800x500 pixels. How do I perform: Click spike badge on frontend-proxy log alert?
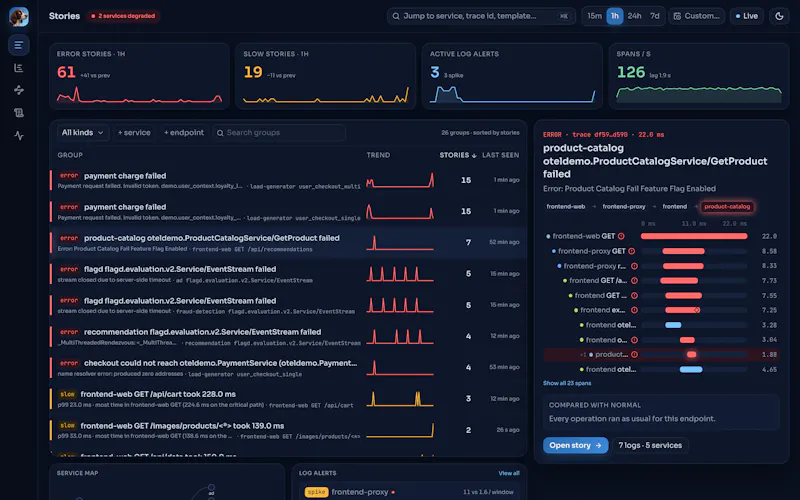click(x=316, y=492)
